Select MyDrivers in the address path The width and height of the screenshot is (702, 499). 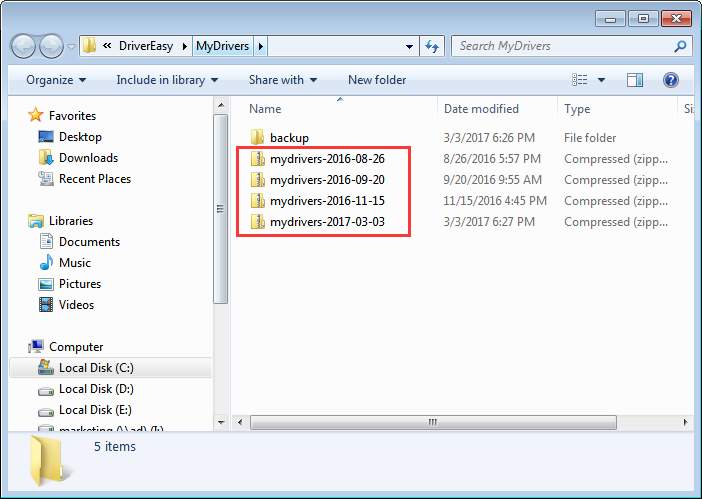click(223, 46)
